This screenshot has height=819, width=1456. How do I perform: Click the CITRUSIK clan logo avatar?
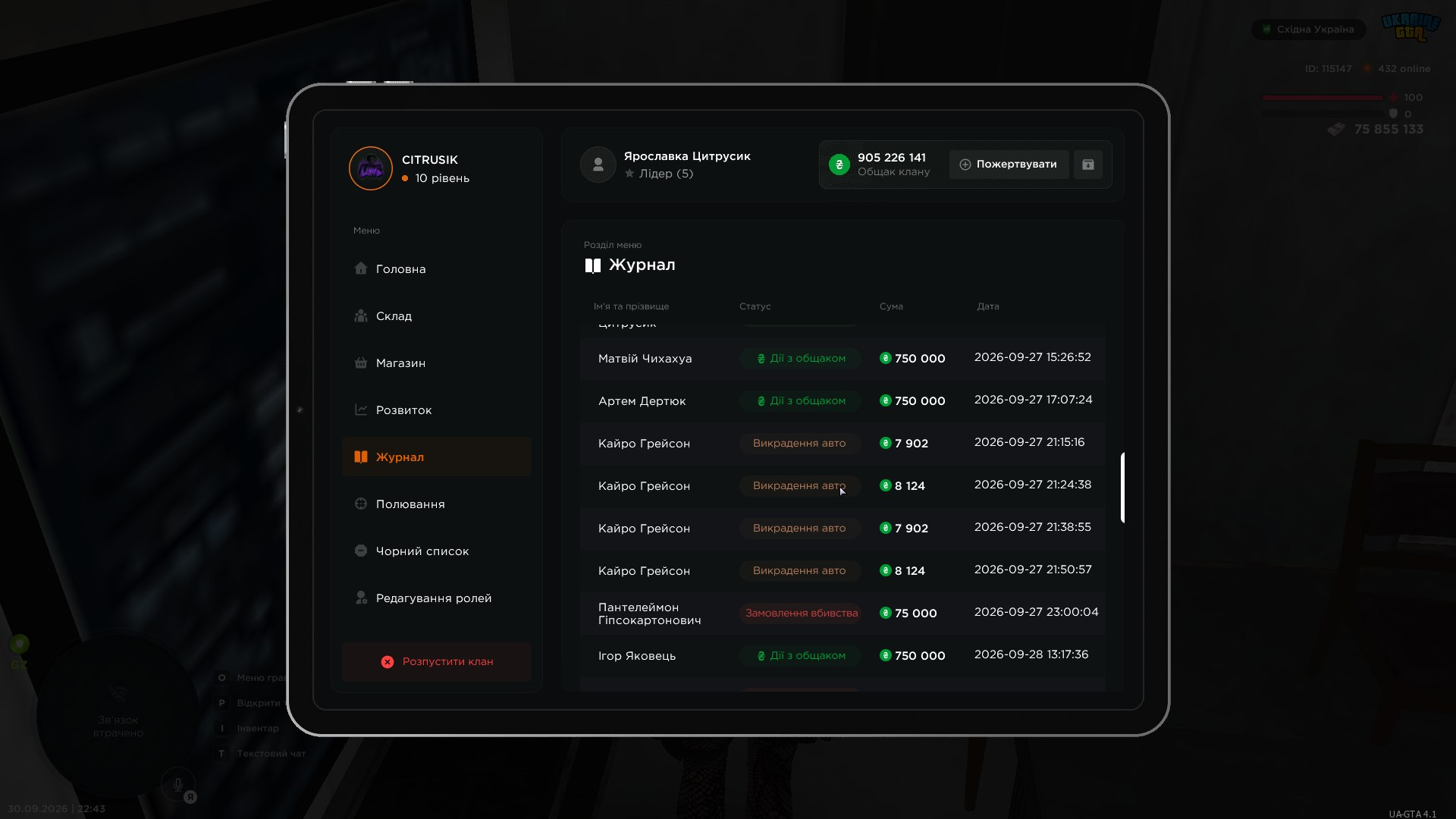coord(370,168)
